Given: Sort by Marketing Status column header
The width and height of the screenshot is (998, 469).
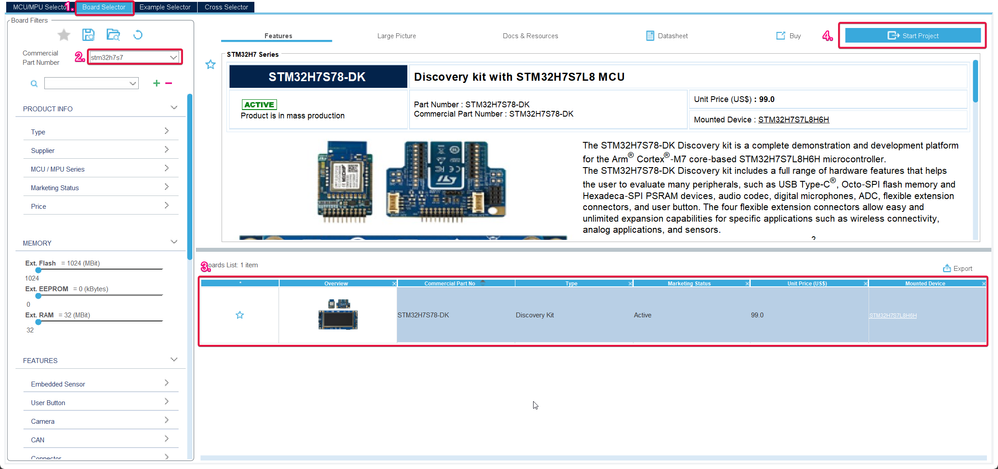Looking at the screenshot, I should (x=689, y=283).
